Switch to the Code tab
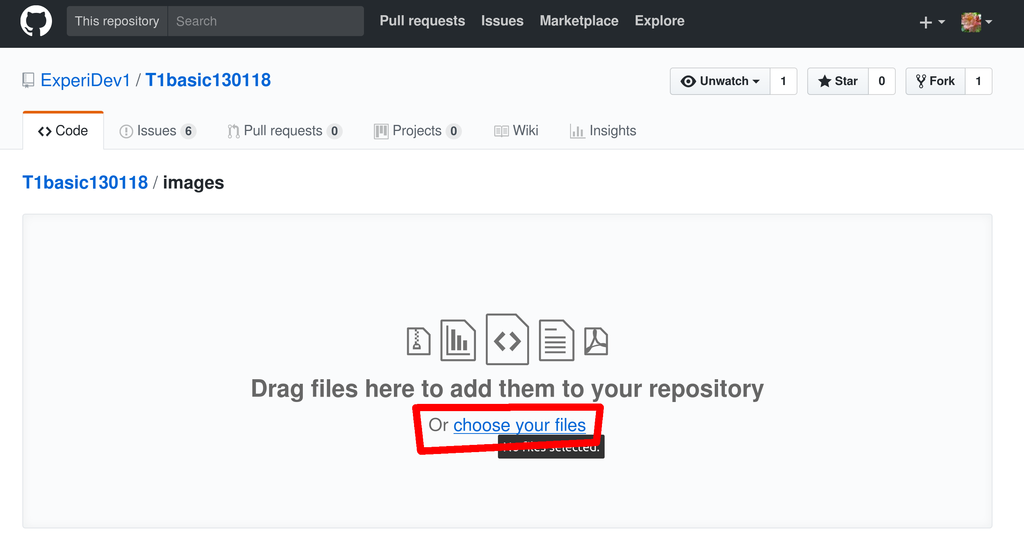 pyautogui.click(x=63, y=131)
